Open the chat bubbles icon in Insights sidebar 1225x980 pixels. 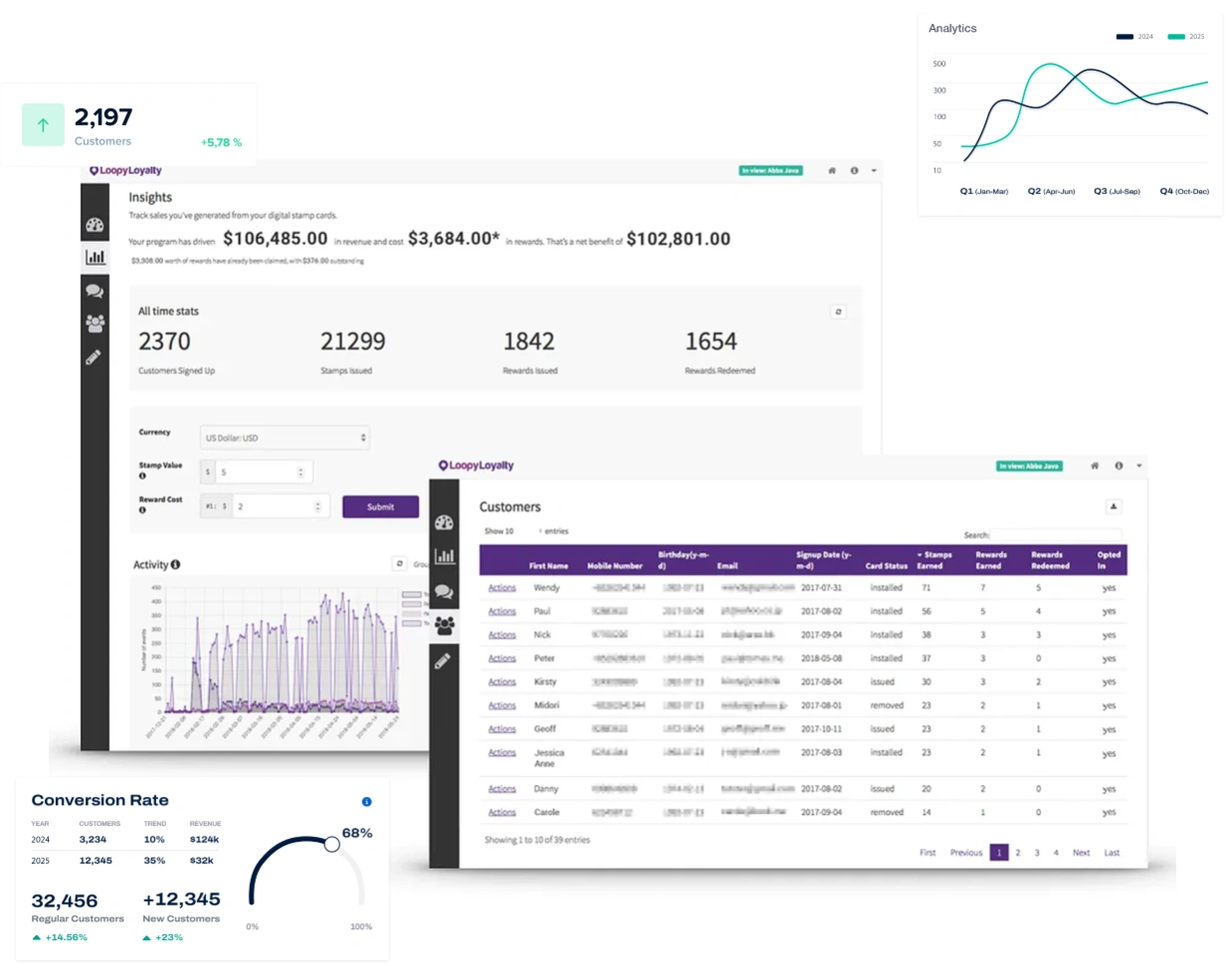(95, 291)
